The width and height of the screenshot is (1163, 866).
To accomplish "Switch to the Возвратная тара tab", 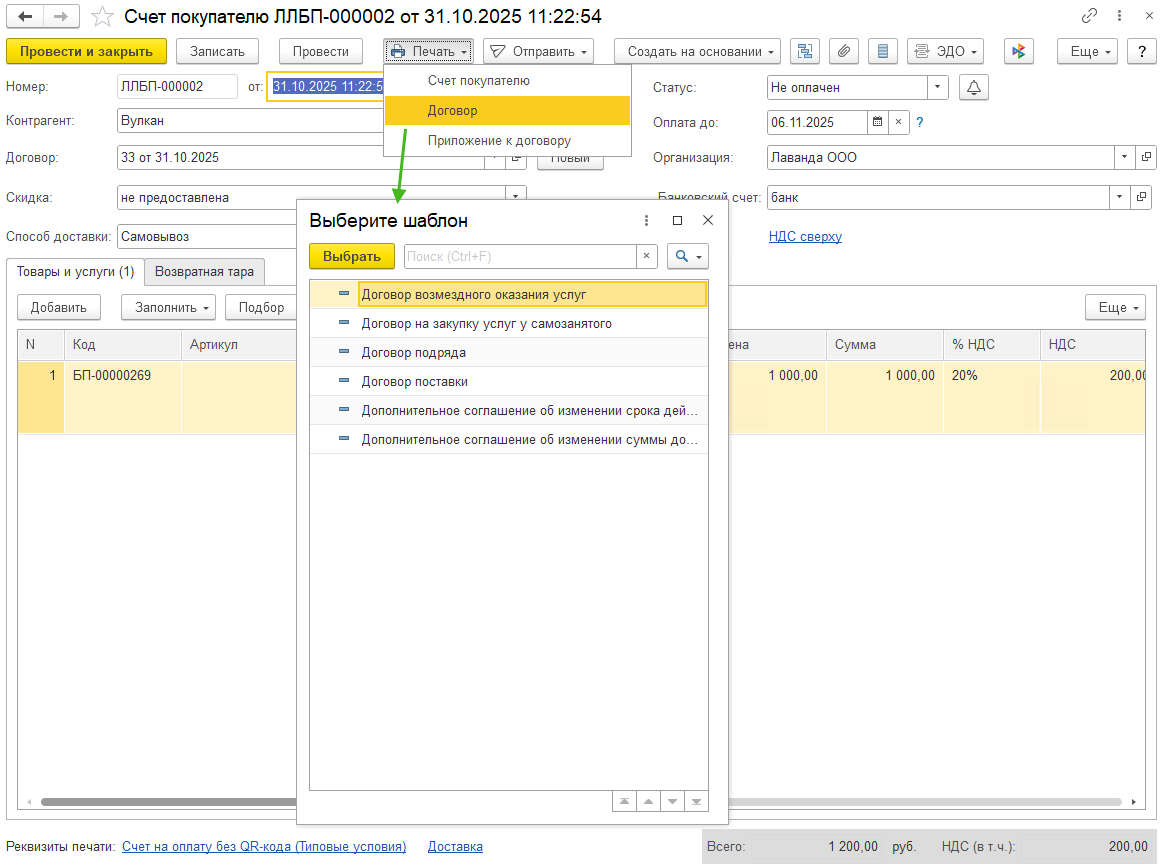I will tap(204, 272).
